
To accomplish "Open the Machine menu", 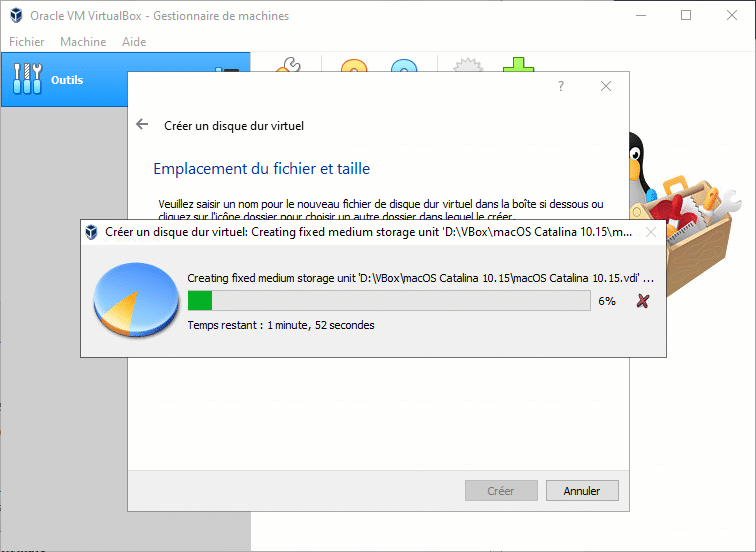I will tap(83, 42).
